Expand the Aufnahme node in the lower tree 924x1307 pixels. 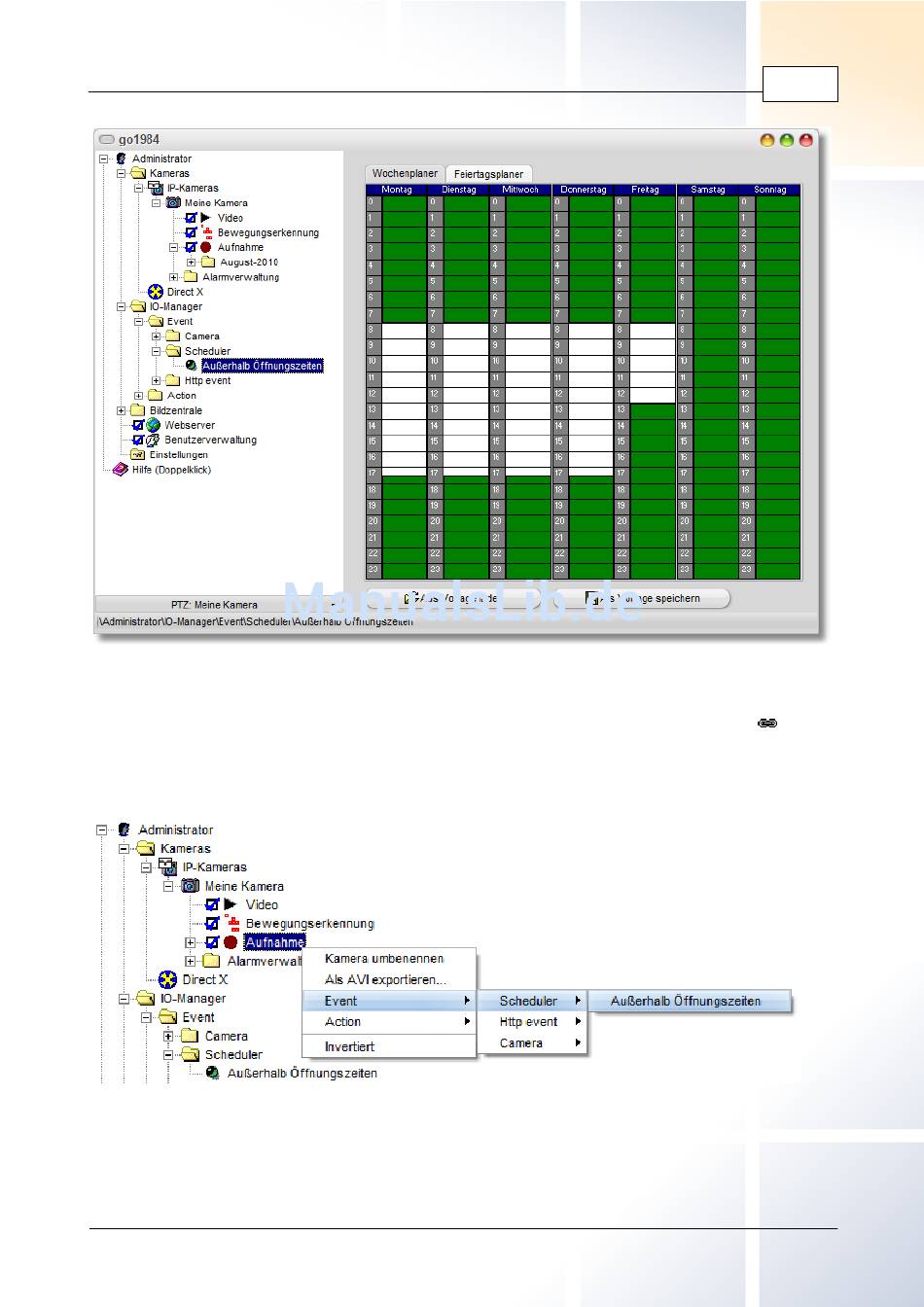tap(190, 942)
